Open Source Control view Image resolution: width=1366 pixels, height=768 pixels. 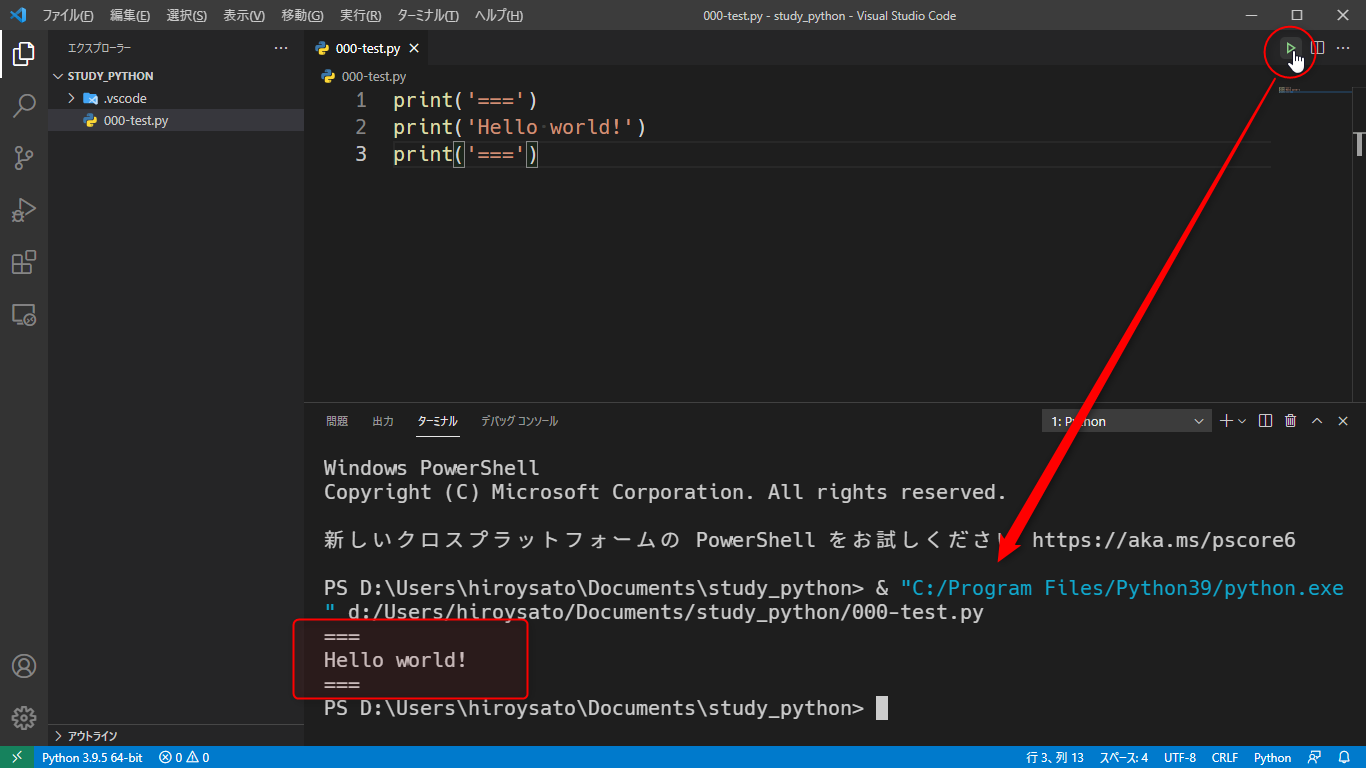tap(24, 157)
